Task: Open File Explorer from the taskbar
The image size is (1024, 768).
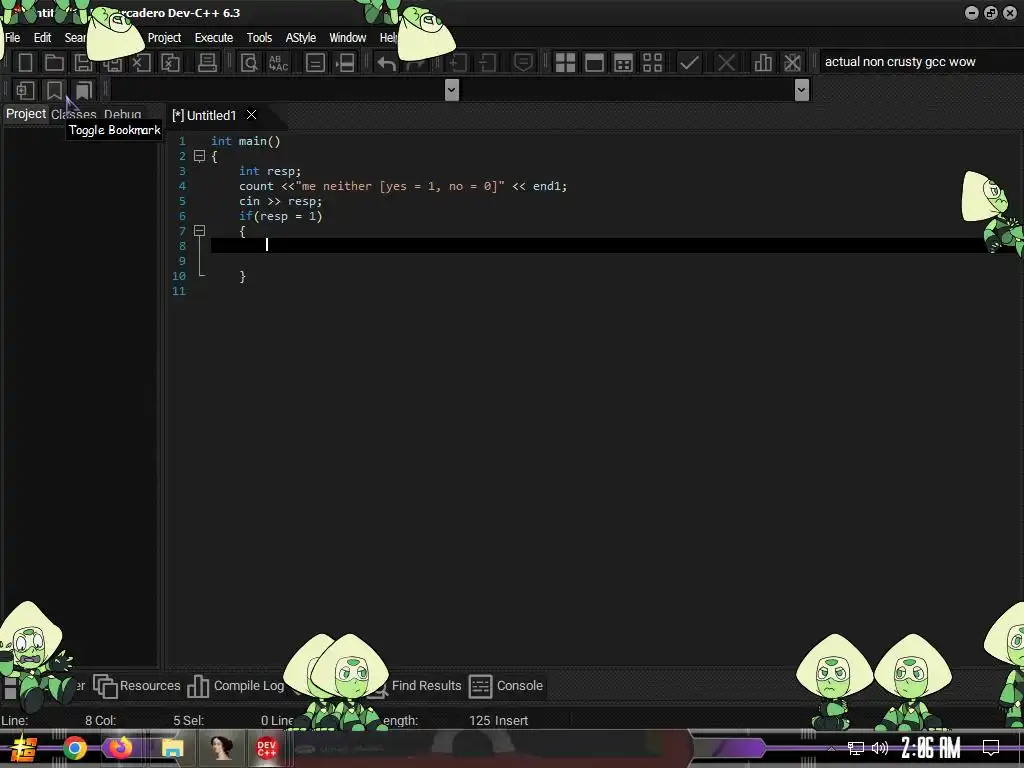Action: (x=172, y=748)
